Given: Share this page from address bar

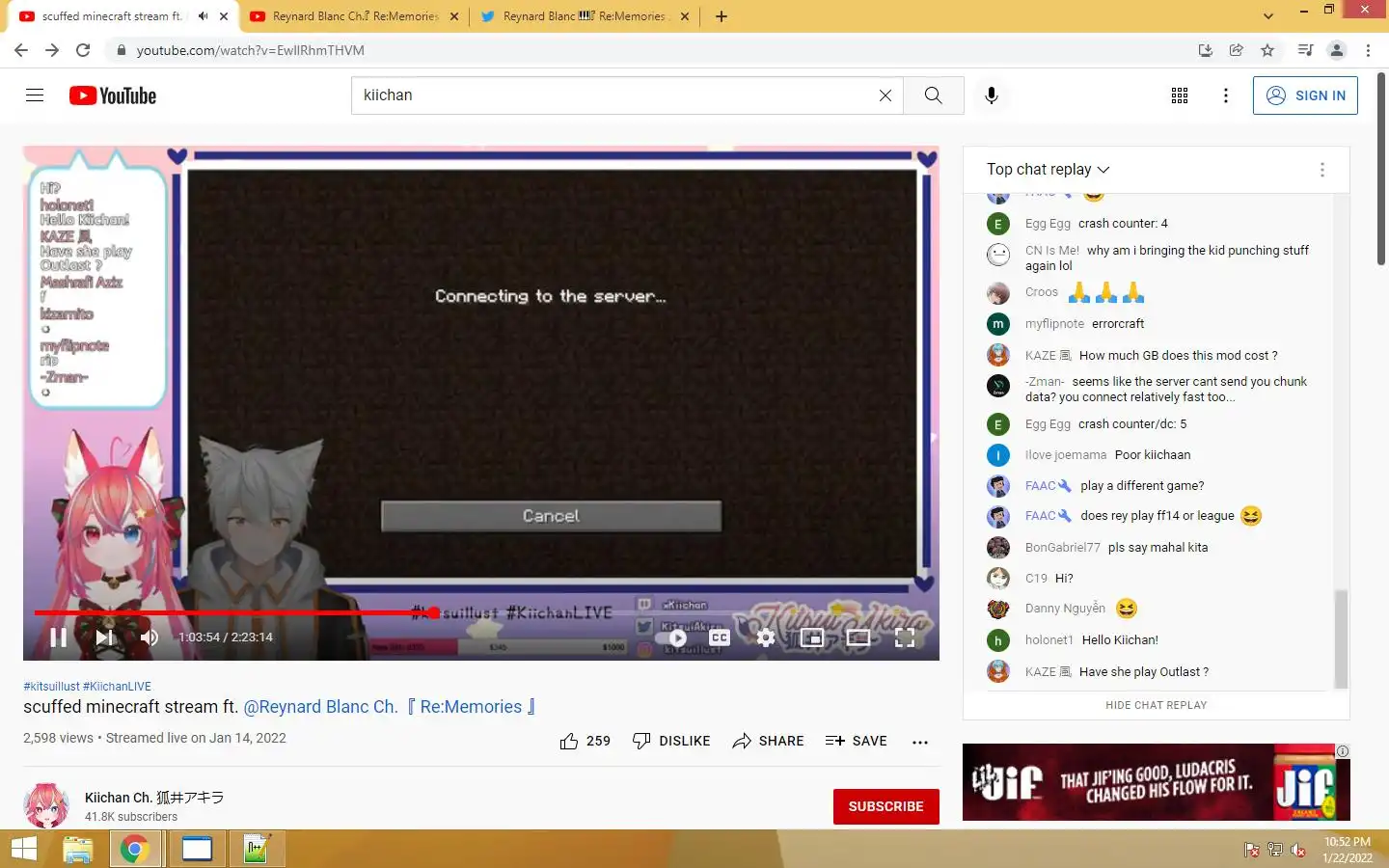Looking at the screenshot, I should (1237, 50).
